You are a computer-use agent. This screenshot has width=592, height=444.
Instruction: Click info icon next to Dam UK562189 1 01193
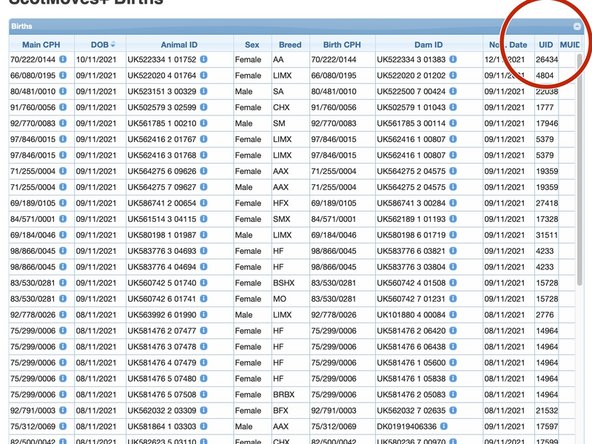(x=453, y=219)
